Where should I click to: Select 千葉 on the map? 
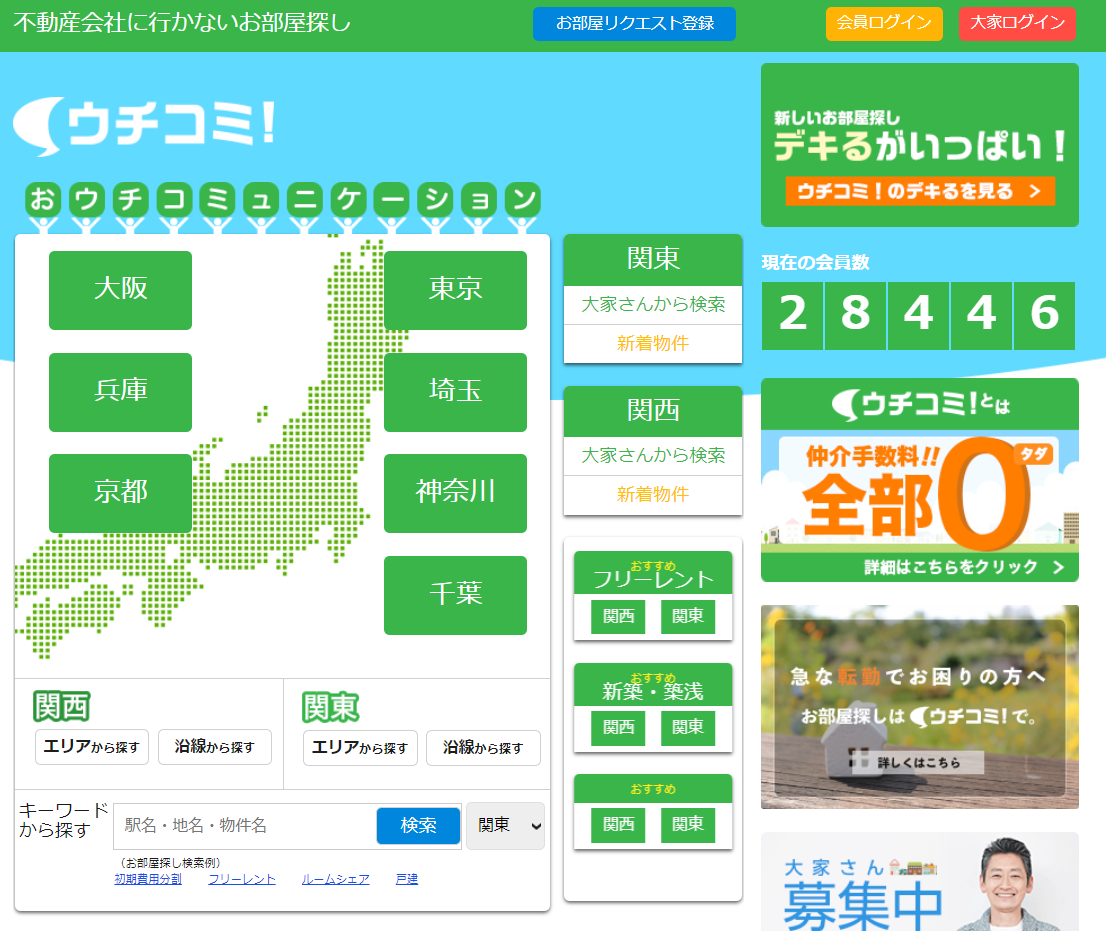456,595
